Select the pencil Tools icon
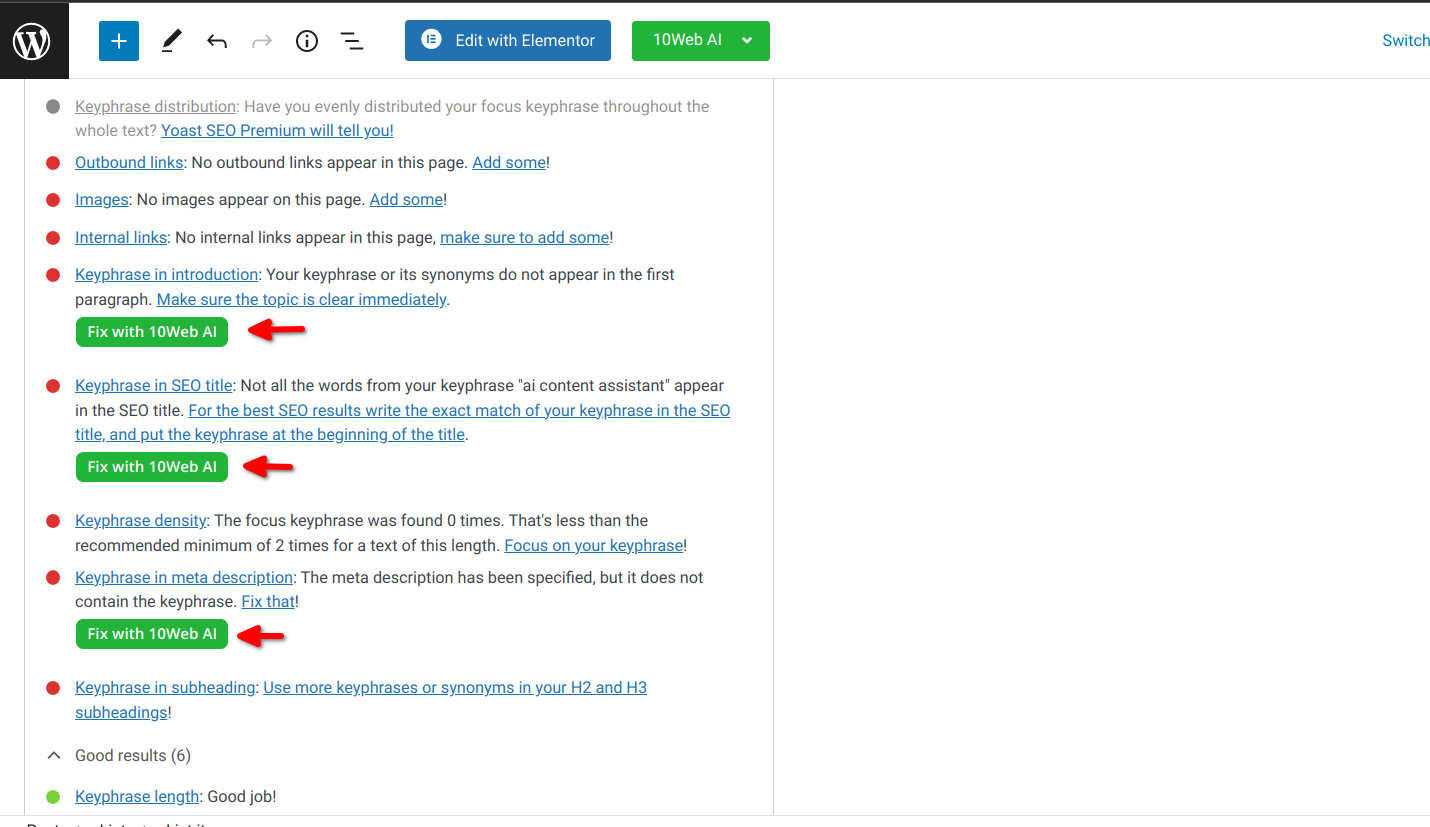 (171, 41)
